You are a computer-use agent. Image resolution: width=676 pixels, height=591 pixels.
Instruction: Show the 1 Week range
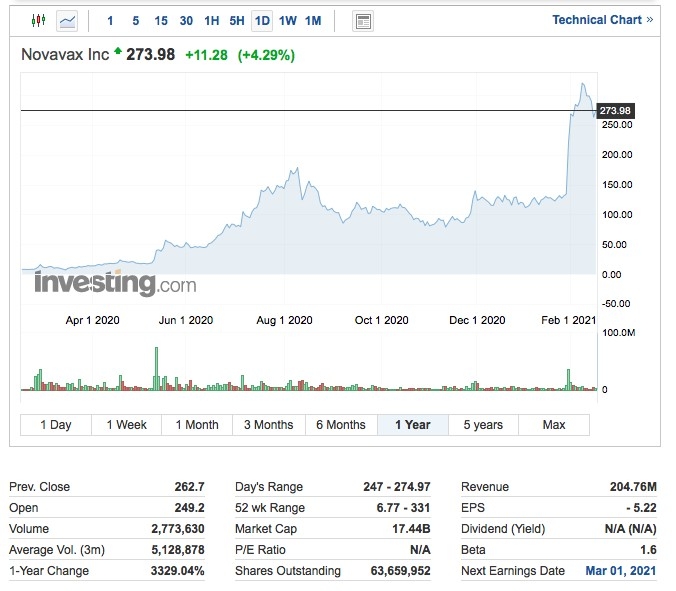click(x=127, y=425)
